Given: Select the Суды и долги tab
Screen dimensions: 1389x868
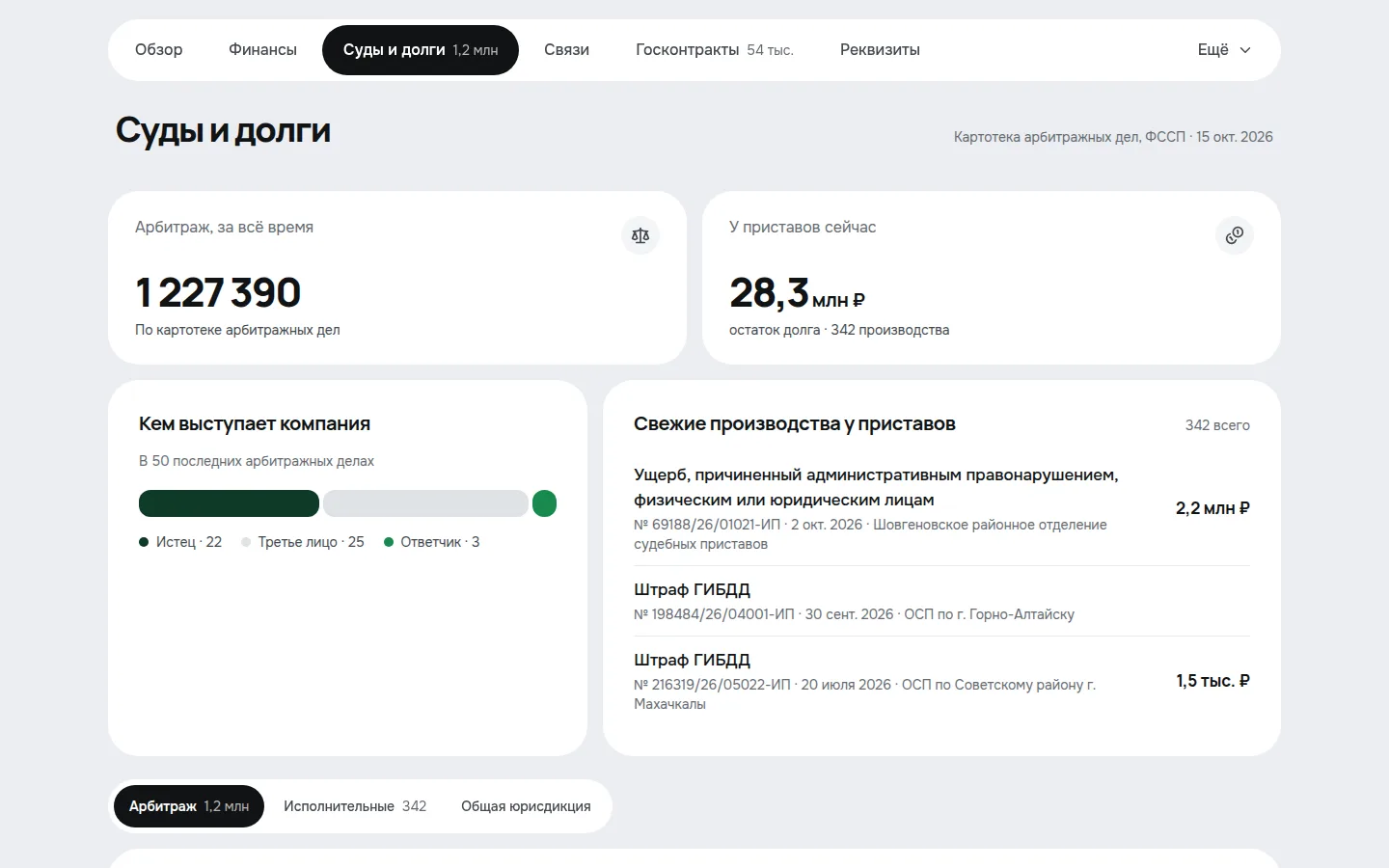Looking at the screenshot, I should pyautogui.click(x=421, y=50).
